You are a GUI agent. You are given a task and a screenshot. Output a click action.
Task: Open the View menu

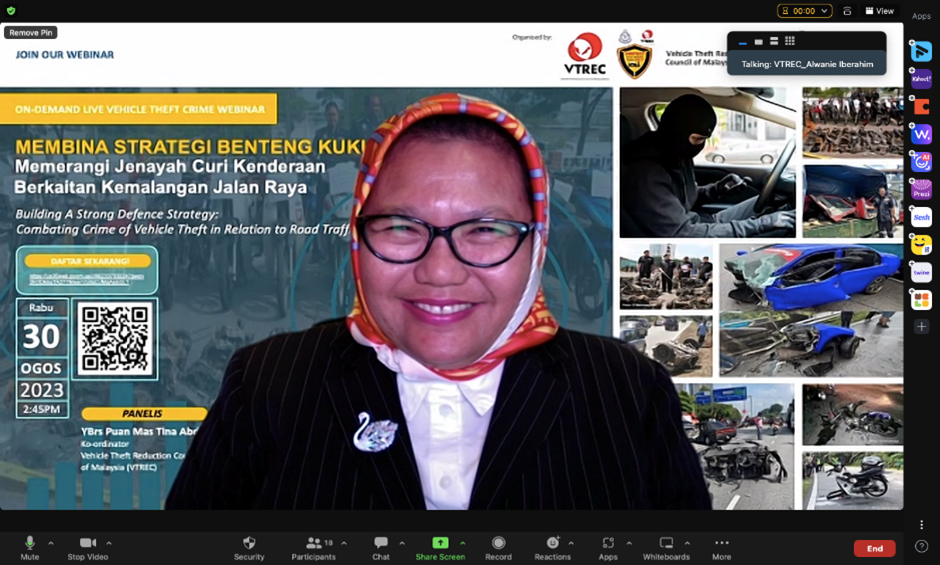[880, 11]
